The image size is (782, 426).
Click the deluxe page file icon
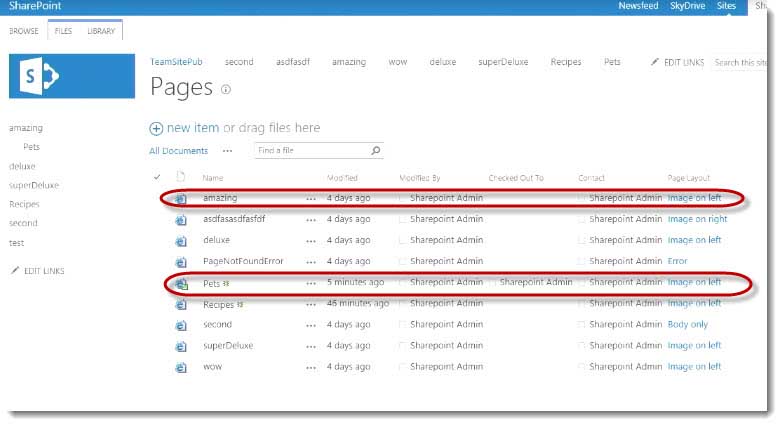click(181, 241)
